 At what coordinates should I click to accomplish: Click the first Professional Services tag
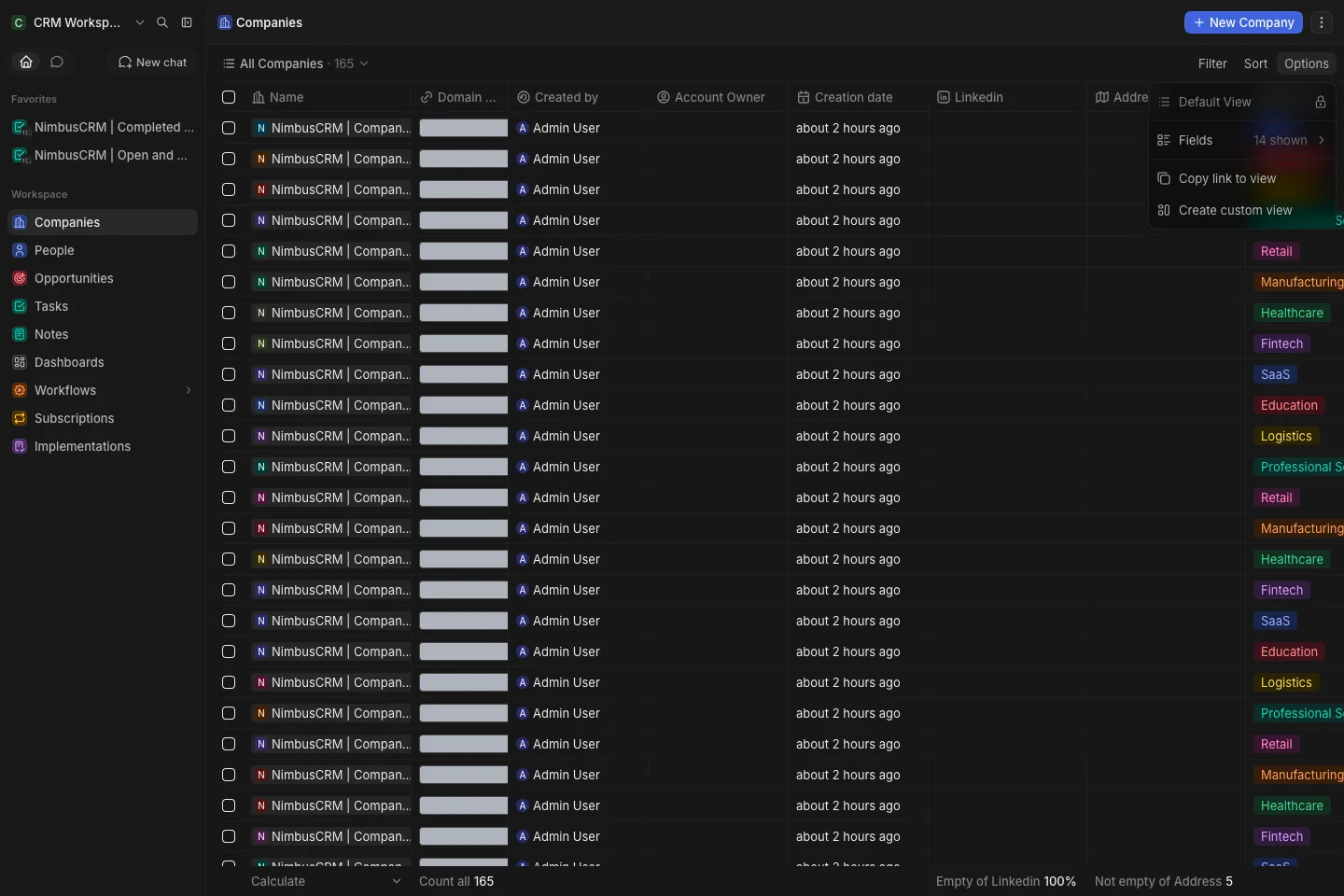click(x=1299, y=467)
